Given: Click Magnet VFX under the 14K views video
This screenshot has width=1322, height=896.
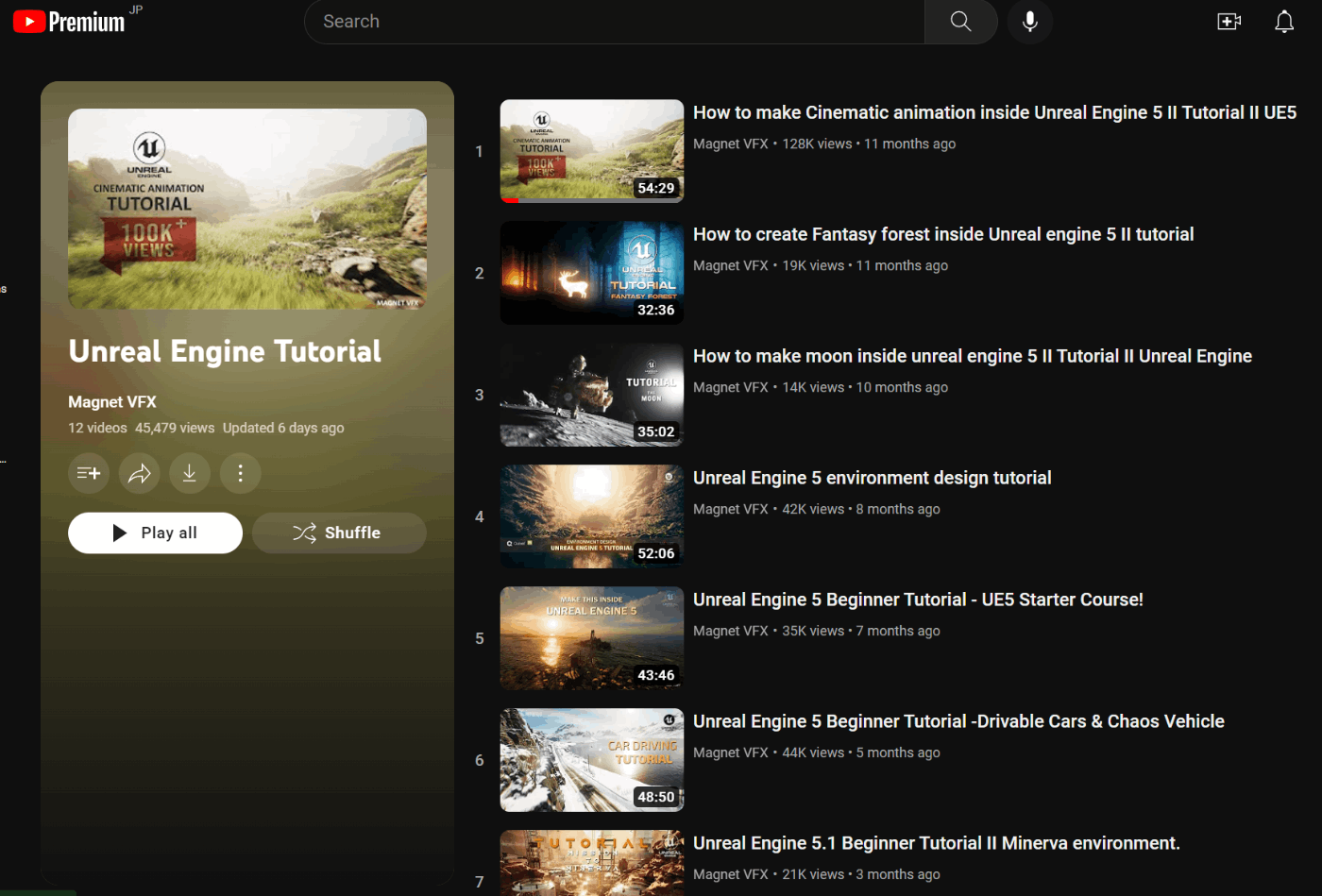Looking at the screenshot, I should pyautogui.click(x=731, y=387).
